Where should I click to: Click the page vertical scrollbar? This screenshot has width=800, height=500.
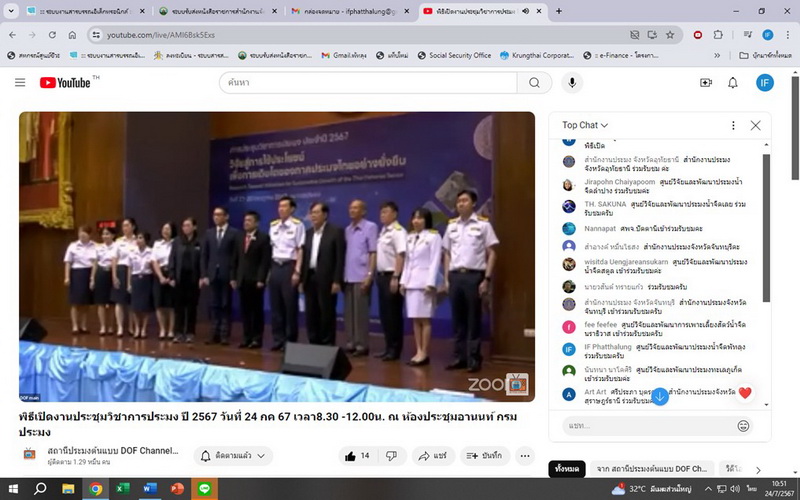click(795, 128)
